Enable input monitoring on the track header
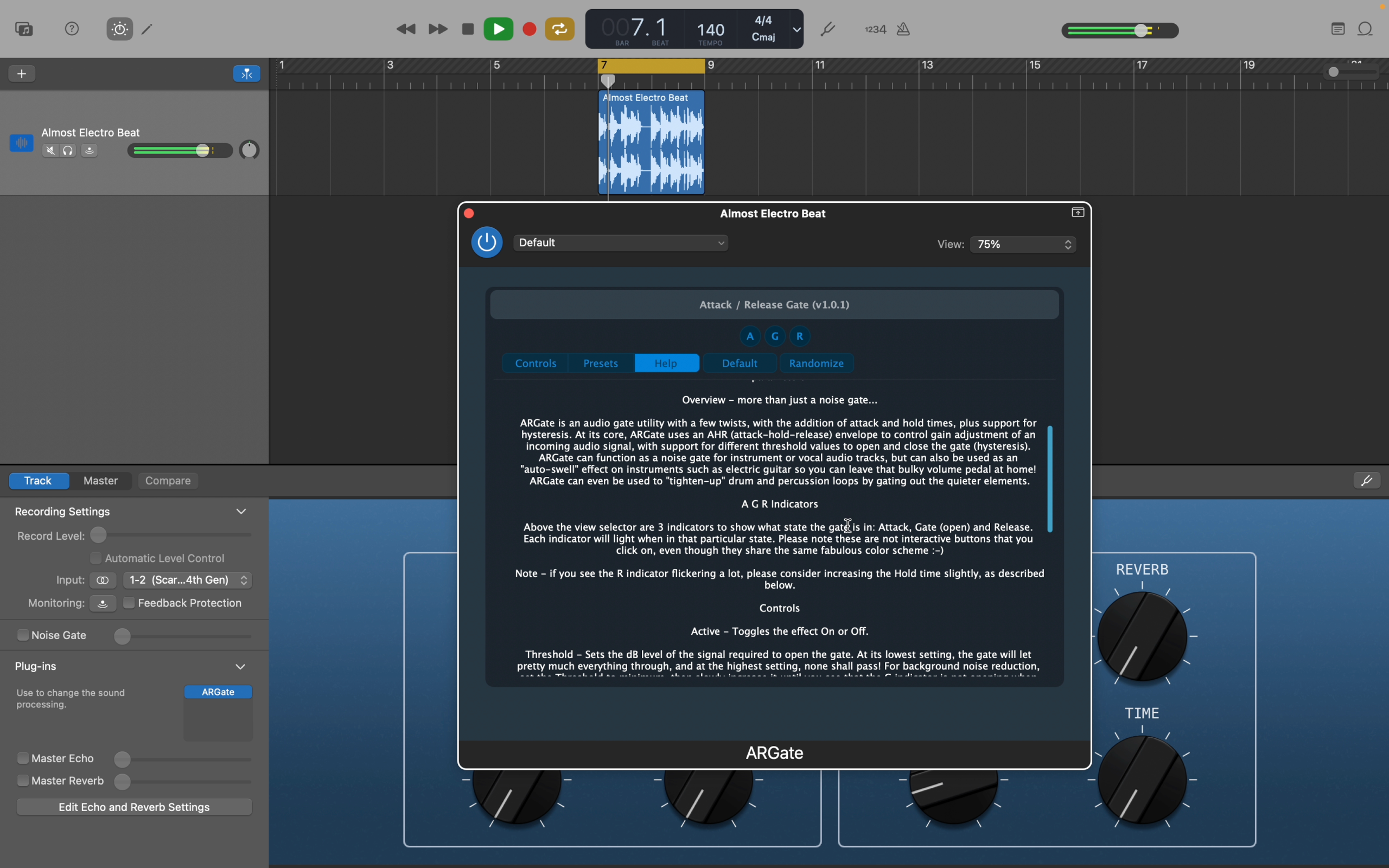 (90, 151)
